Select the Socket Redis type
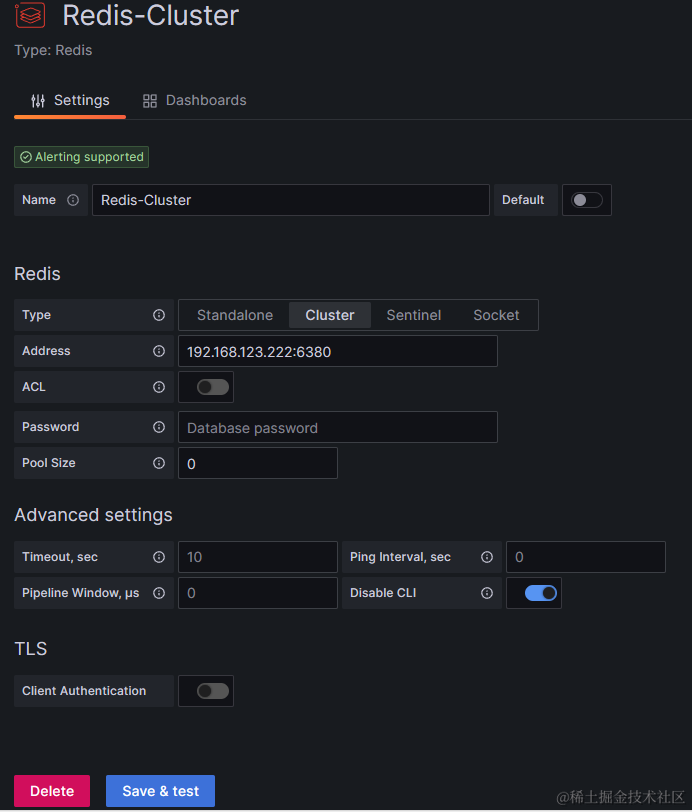The image size is (692, 812). pyautogui.click(x=496, y=315)
